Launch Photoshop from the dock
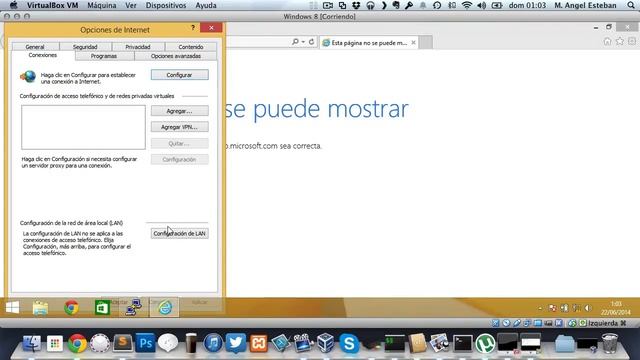The width and height of the screenshot is (640, 360). coord(145,343)
